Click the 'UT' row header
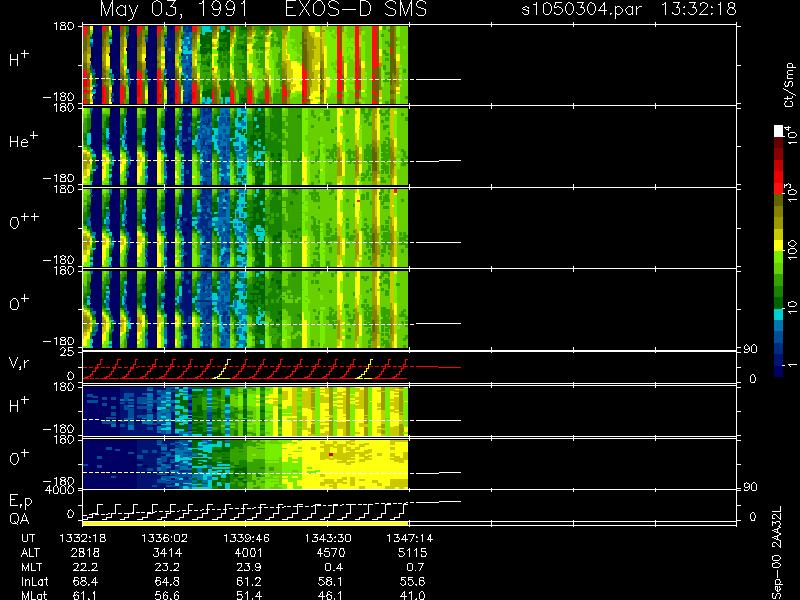The width and height of the screenshot is (800, 600). tap(29, 538)
